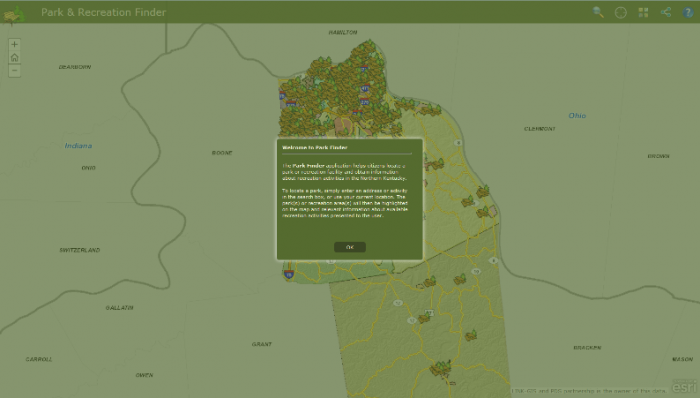Dismiss the welcome dialog with OK
Image resolution: width=700 pixels, height=398 pixels.
point(350,247)
